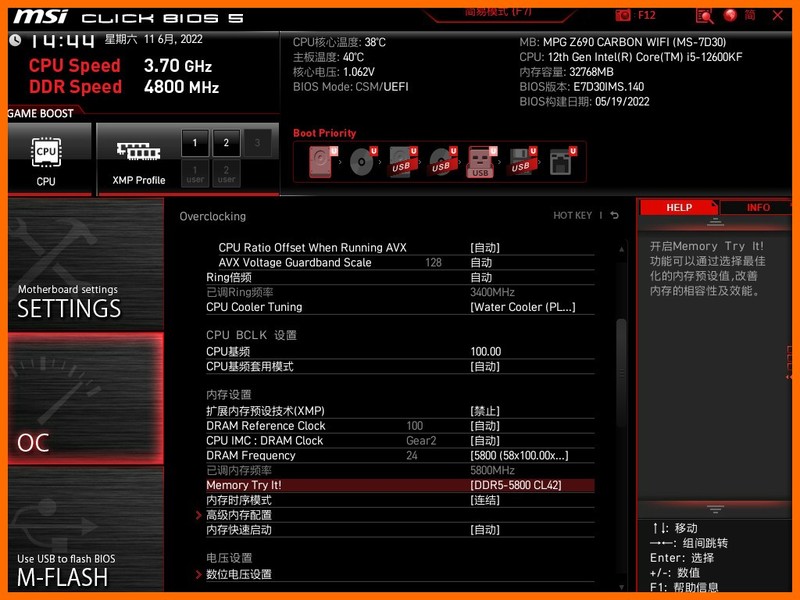Select the CD/DVD boot priority icon
800x600 pixels.
point(360,160)
